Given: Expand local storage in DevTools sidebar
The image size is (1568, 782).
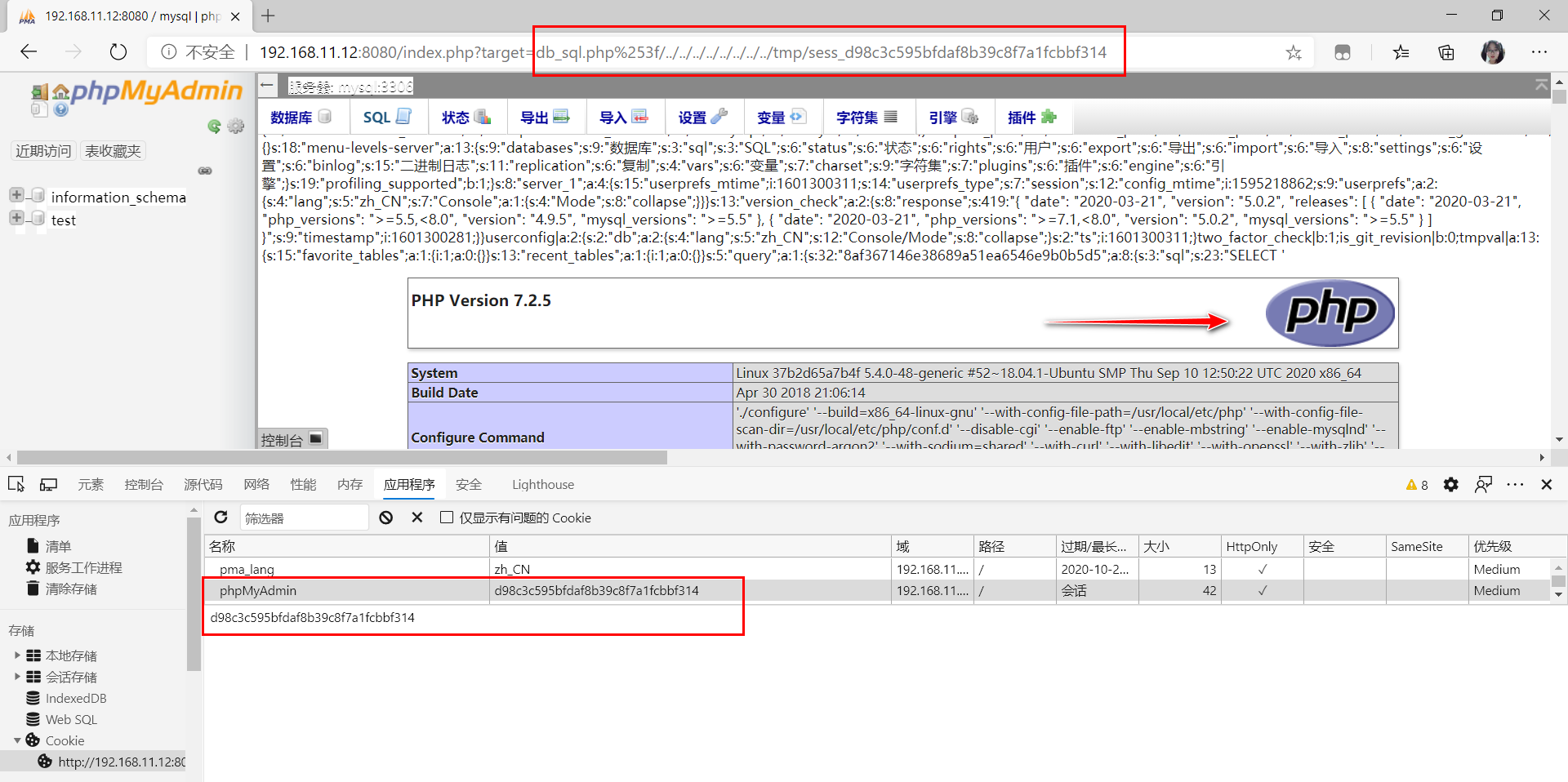Looking at the screenshot, I should point(17,655).
